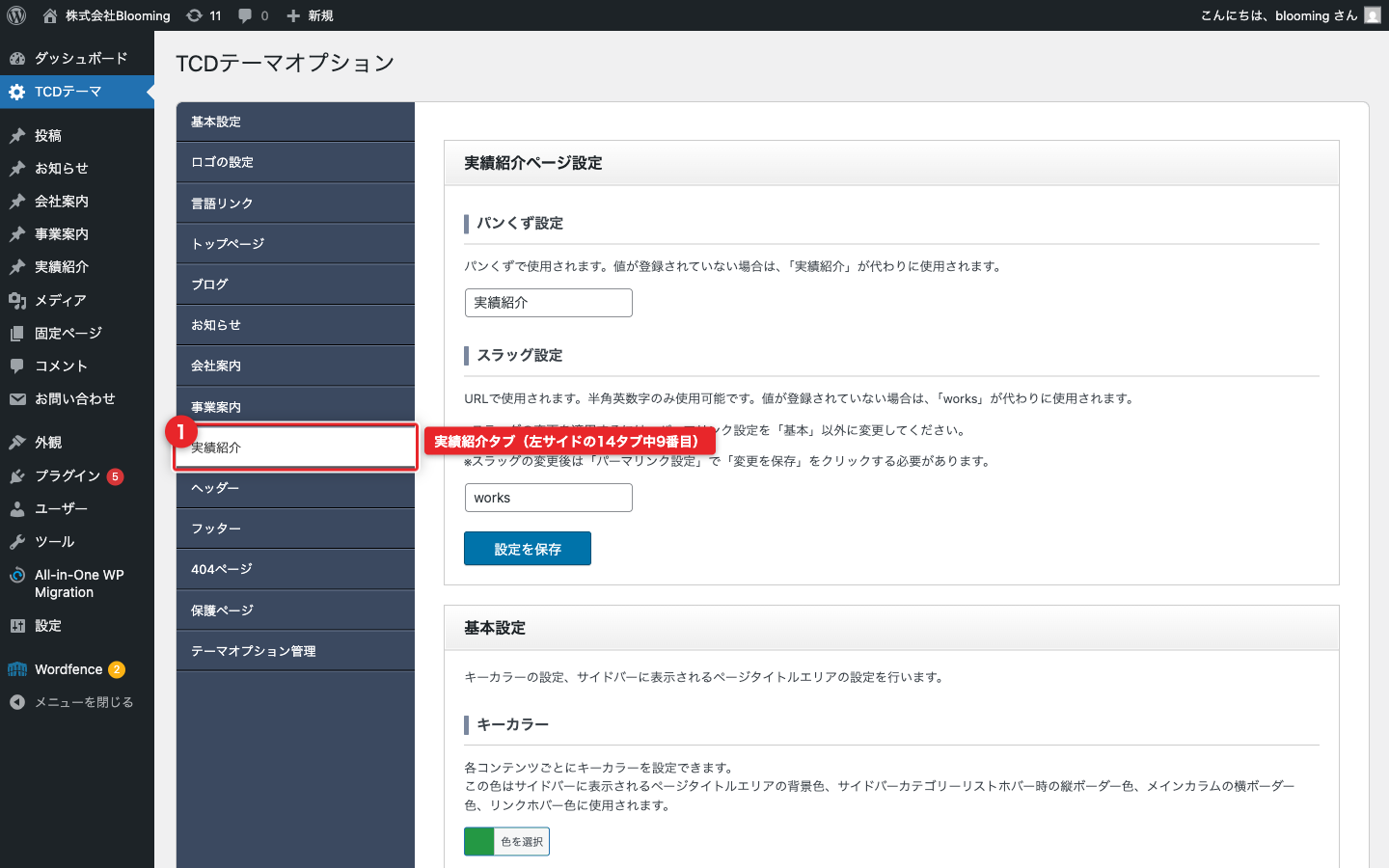This screenshot has width=1389, height=868.
Task: Click the lower 基本設定 section header
Action: click(891, 628)
